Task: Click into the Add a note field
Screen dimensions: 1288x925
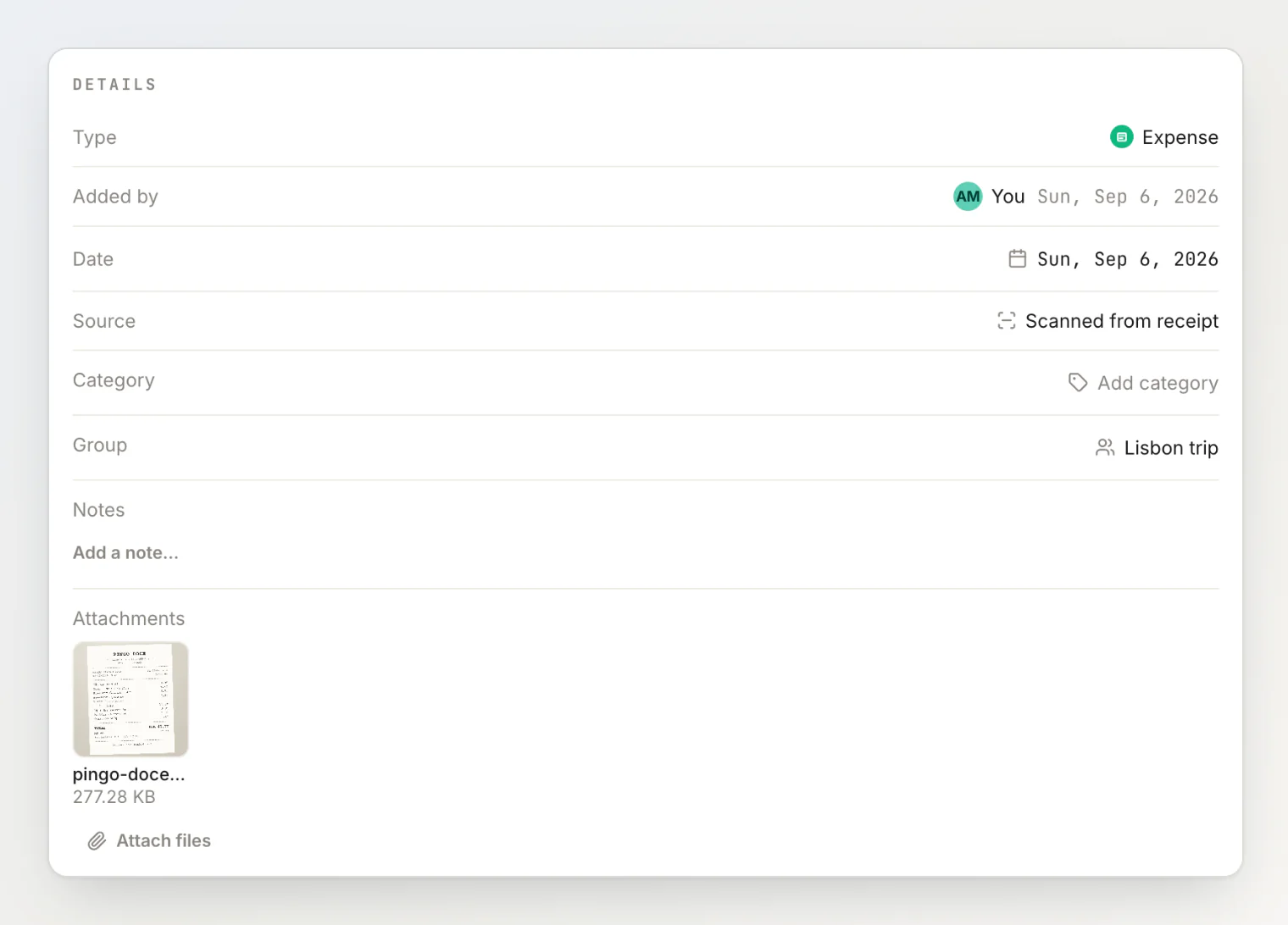Action: pyautogui.click(x=125, y=552)
